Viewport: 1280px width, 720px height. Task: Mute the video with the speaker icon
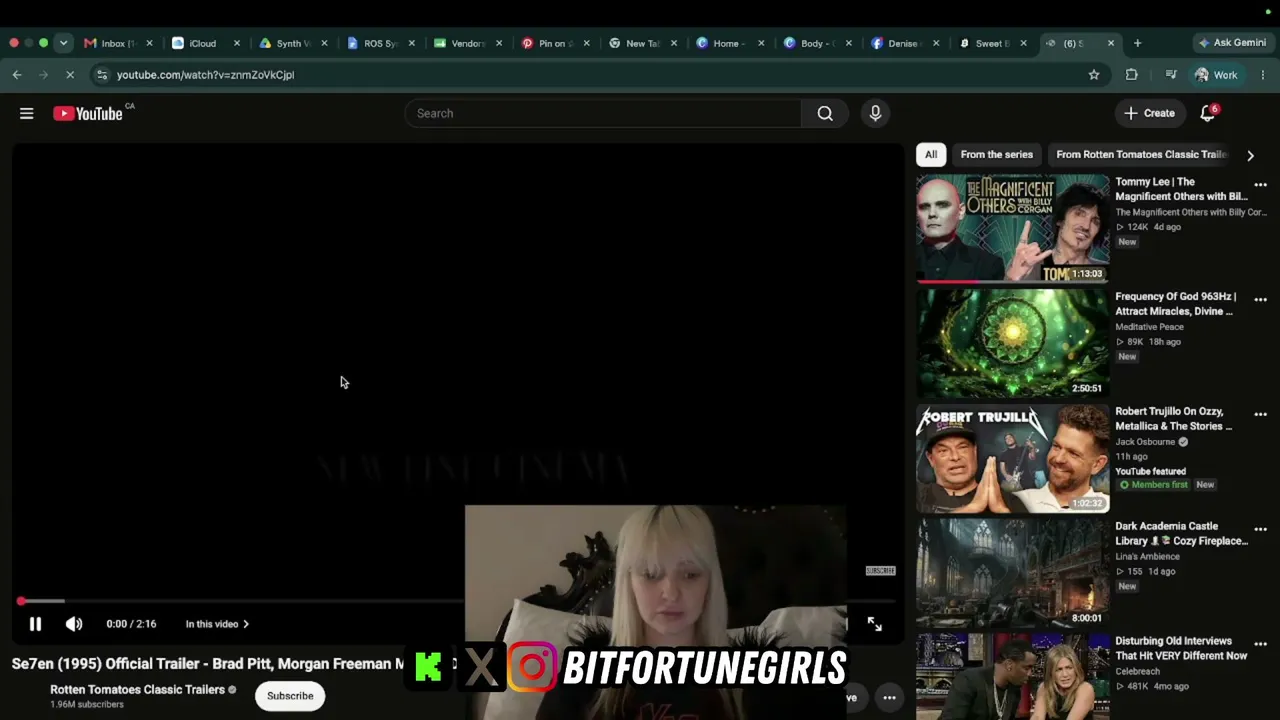coord(74,624)
